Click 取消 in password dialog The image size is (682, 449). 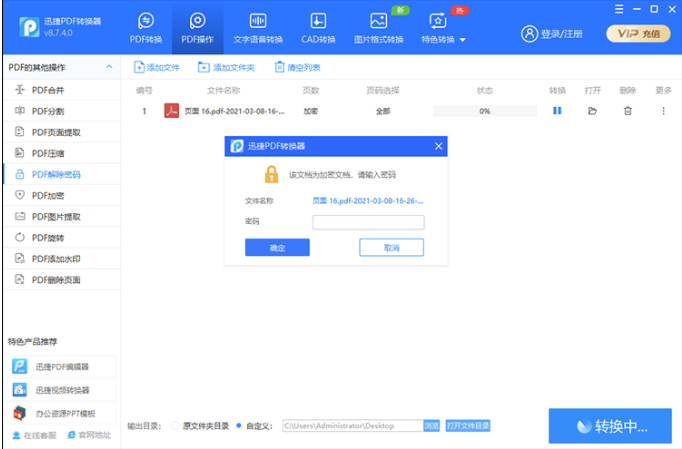pos(391,248)
